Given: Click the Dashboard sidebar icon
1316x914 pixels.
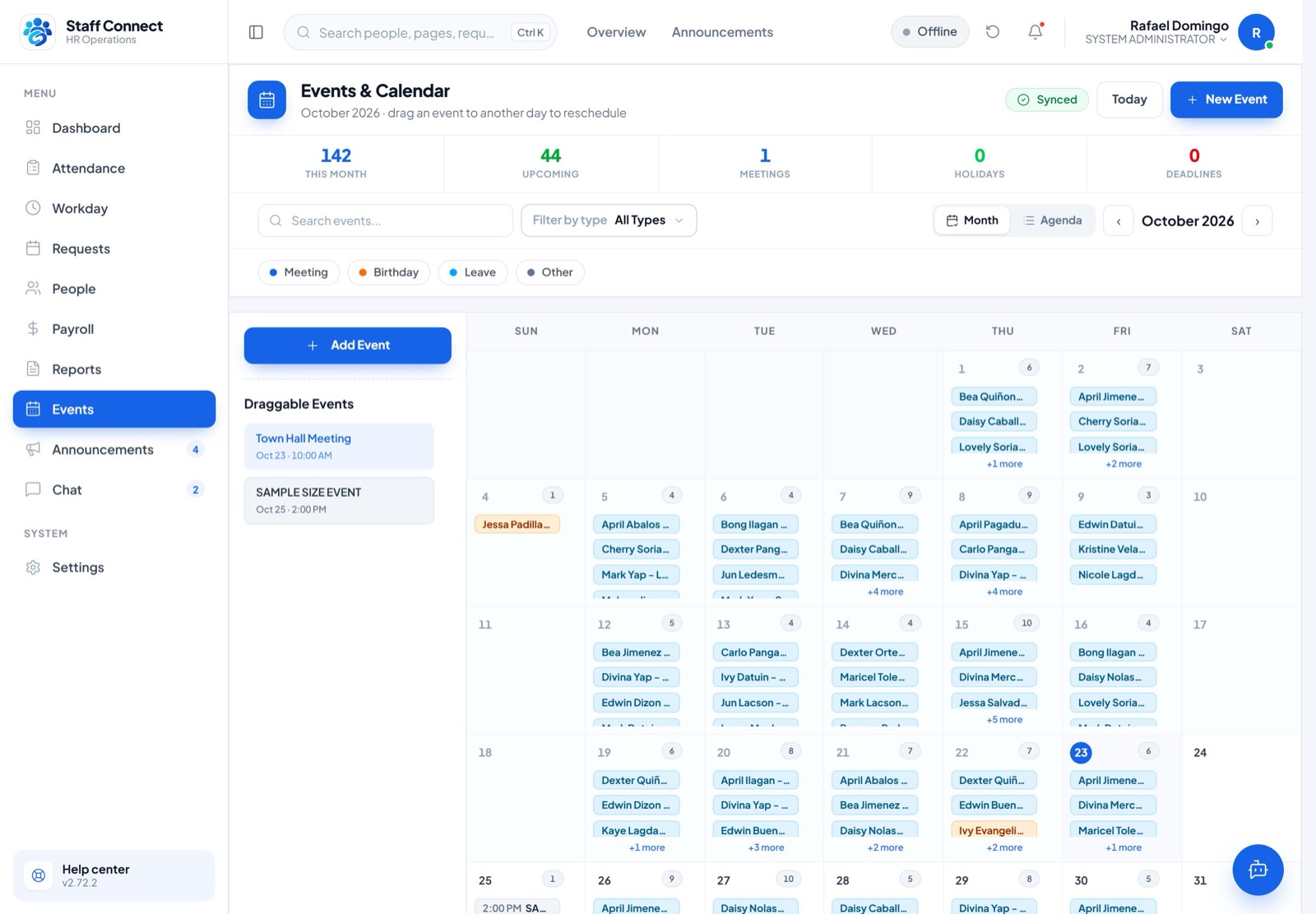Looking at the screenshot, I should (x=33, y=128).
